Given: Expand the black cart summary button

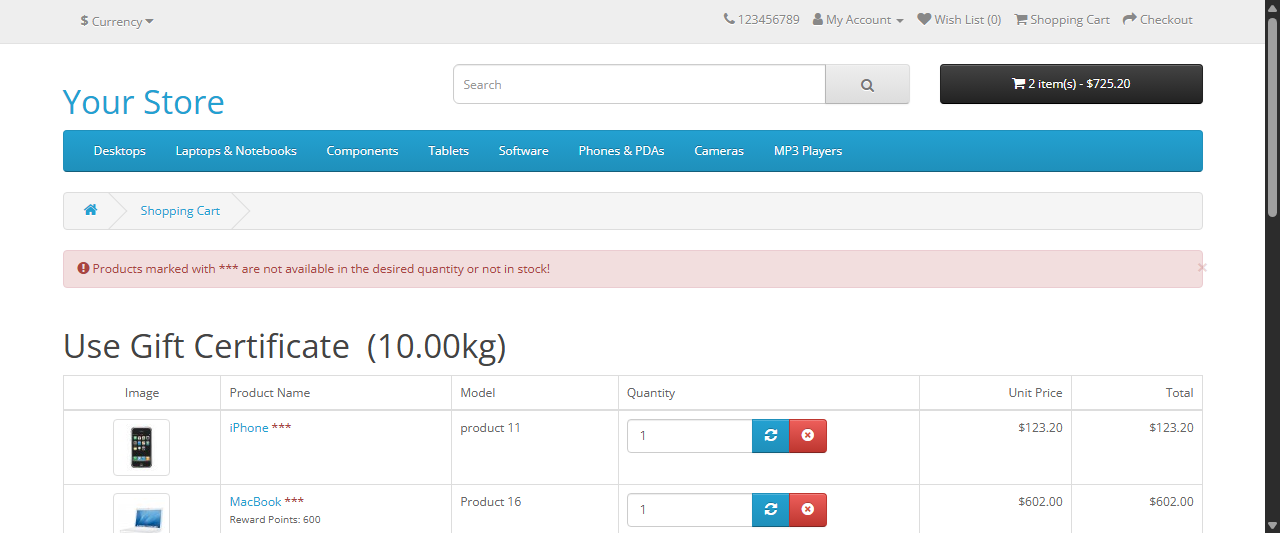Looking at the screenshot, I should pos(1070,84).
